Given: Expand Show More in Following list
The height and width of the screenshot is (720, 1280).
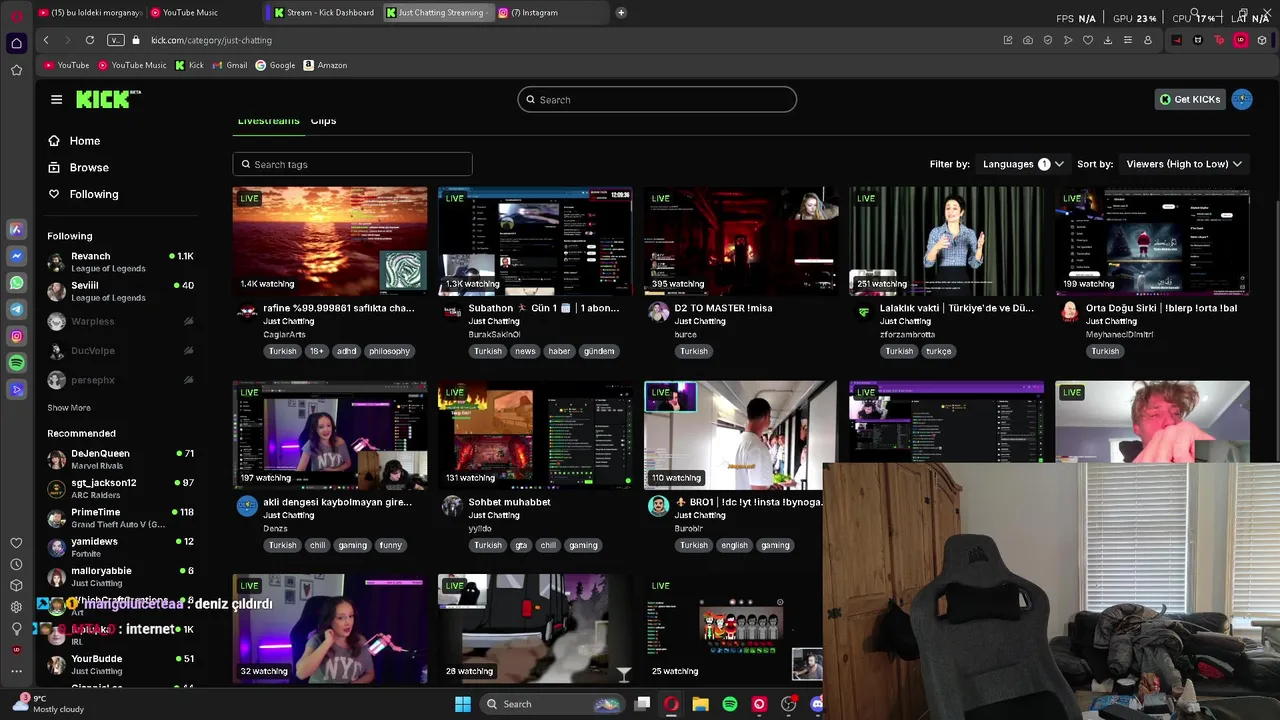Looking at the screenshot, I should [x=69, y=408].
